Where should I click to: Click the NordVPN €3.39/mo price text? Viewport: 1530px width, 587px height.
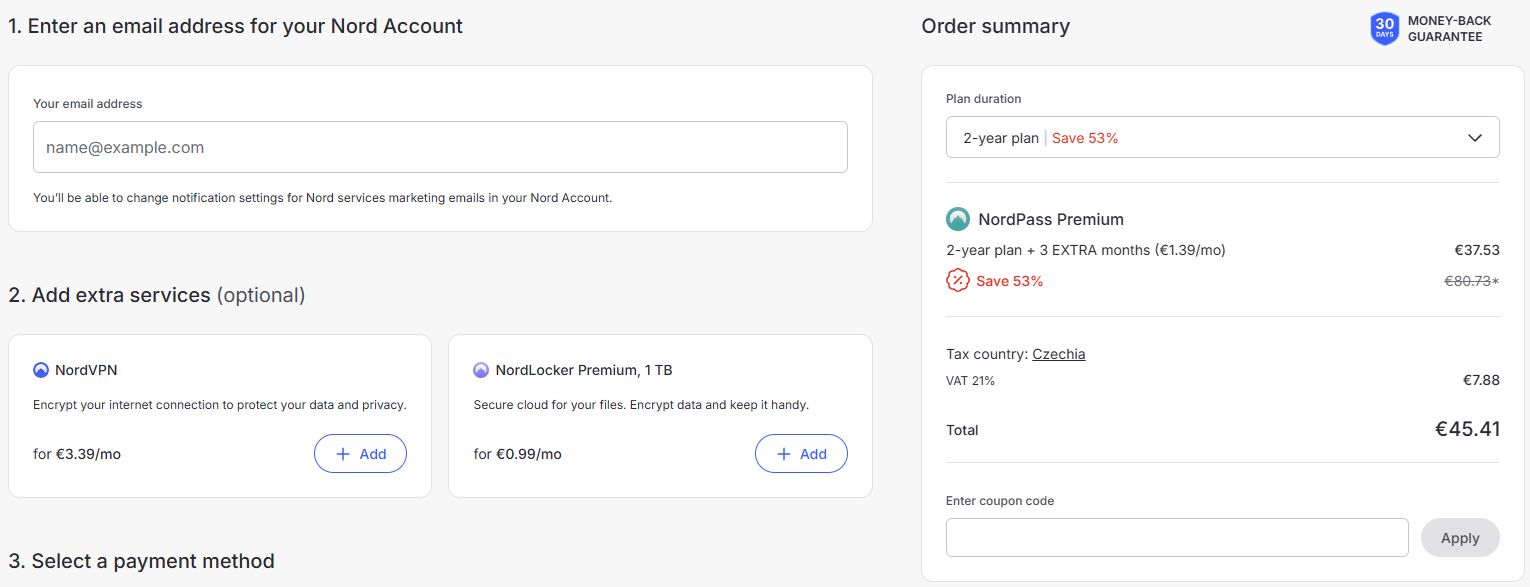(77, 454)
